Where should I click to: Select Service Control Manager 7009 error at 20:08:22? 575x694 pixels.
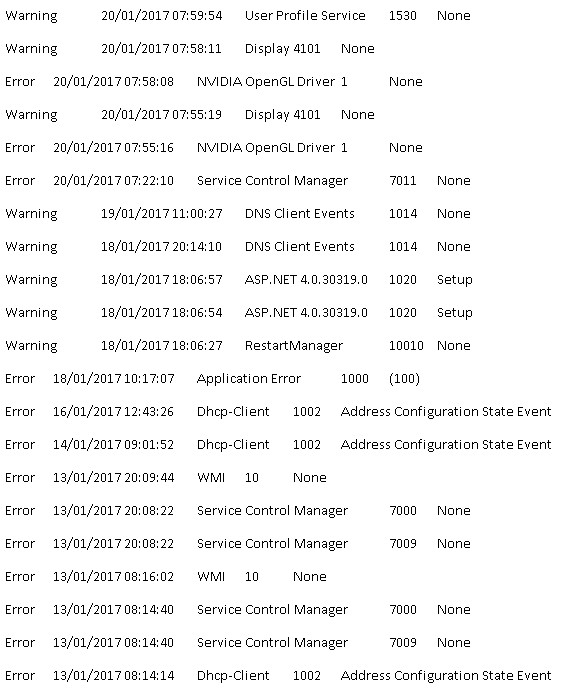coord(238,544)
